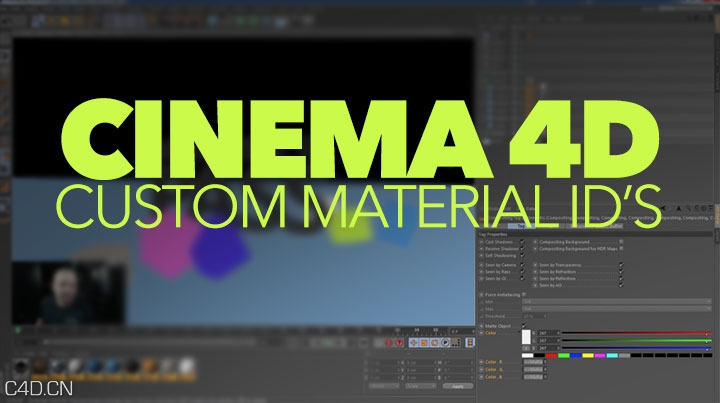The height and width of the screenshot is (403, 720).
Task: Click the color mode button below the white swatch
Action: (x=526, y=348)
